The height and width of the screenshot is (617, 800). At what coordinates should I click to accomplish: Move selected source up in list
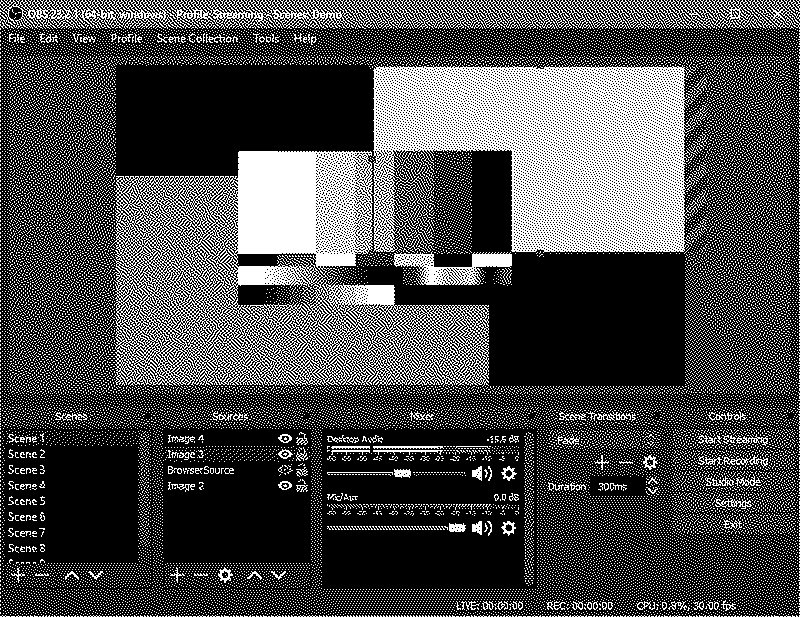pyautogui.click(x=254, y=575)
